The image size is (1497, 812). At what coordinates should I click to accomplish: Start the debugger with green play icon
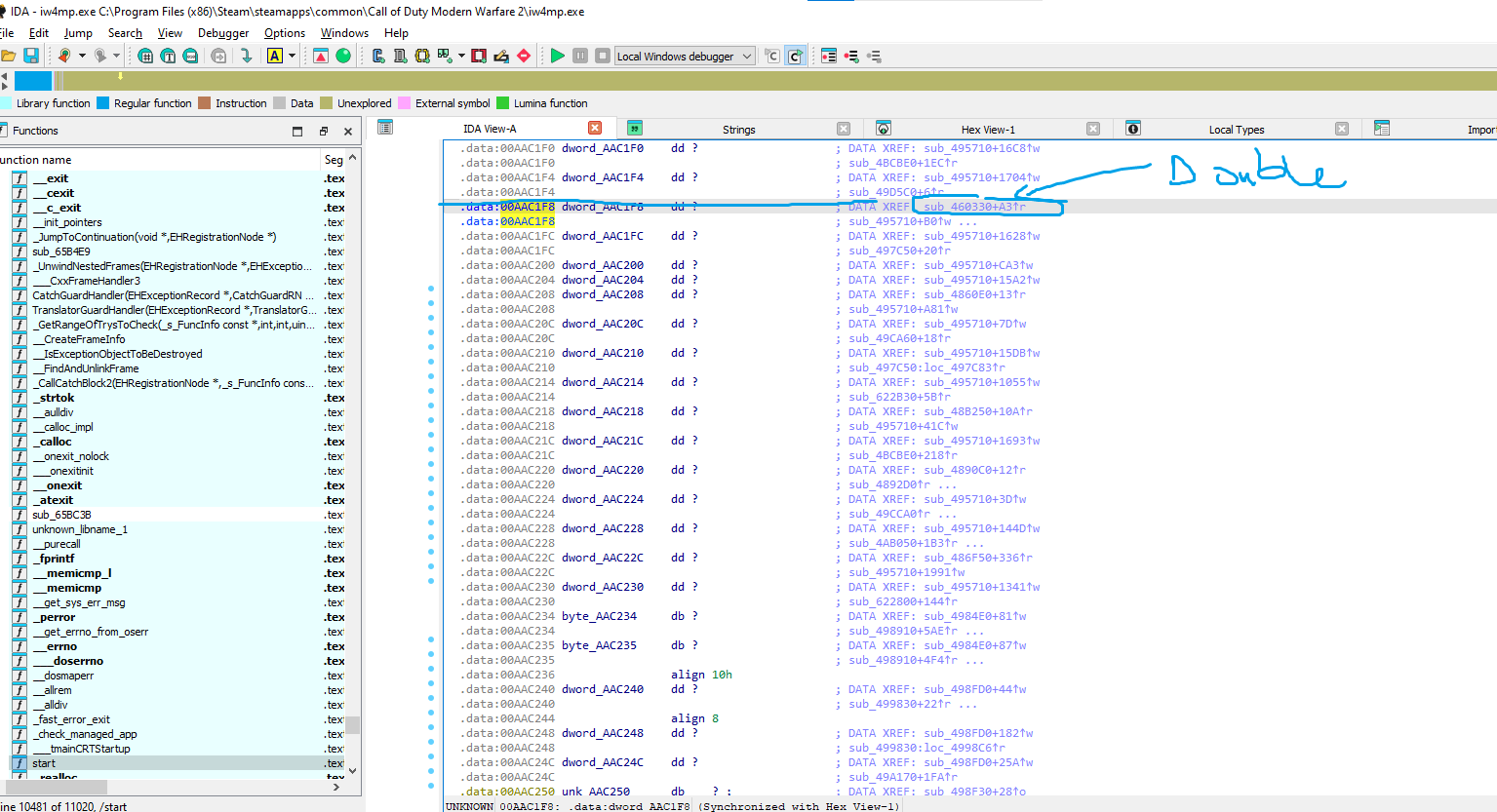[x=558, y=56]
